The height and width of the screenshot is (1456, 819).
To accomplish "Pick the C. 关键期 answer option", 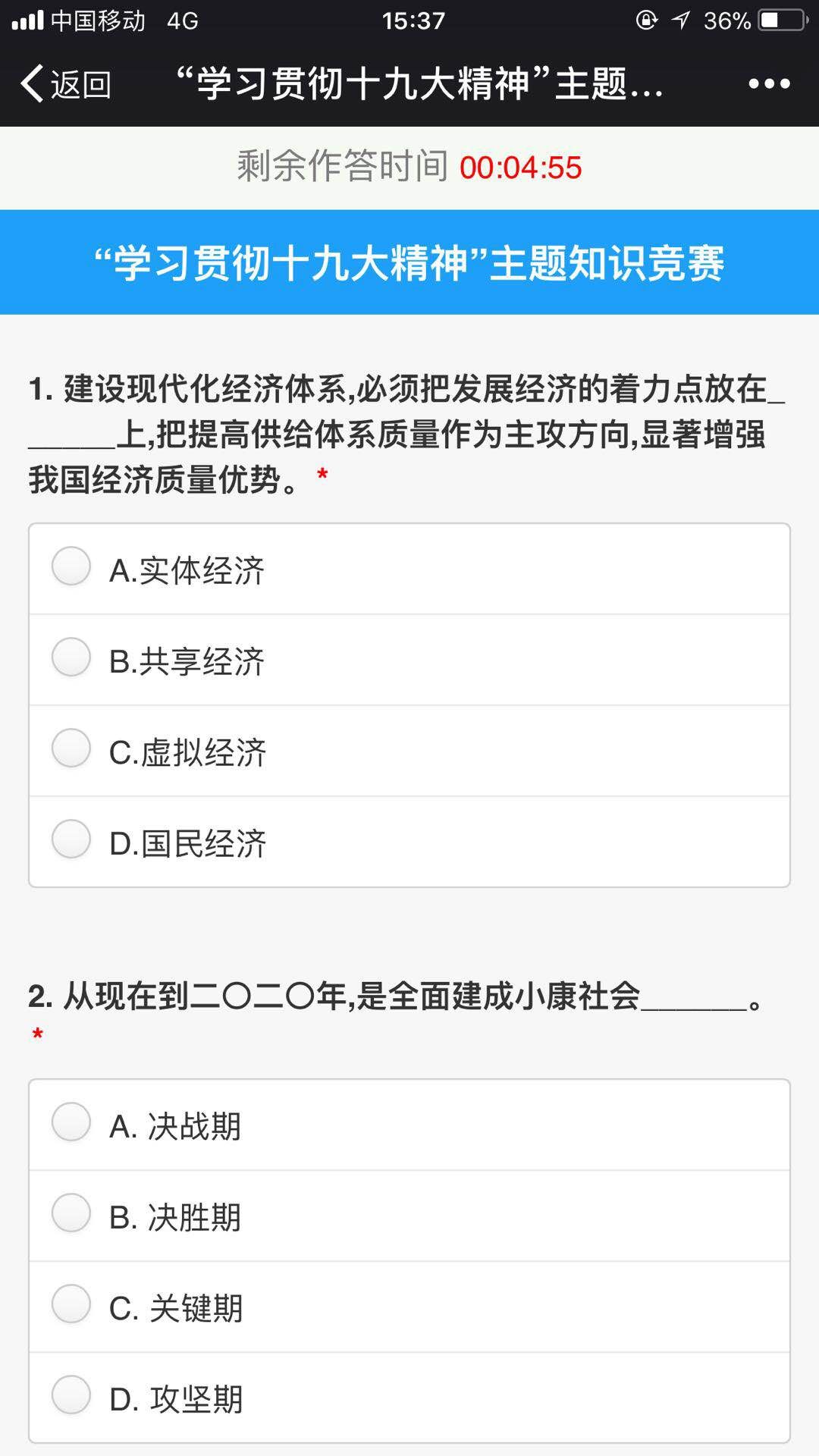I will tap(71, 1304).
